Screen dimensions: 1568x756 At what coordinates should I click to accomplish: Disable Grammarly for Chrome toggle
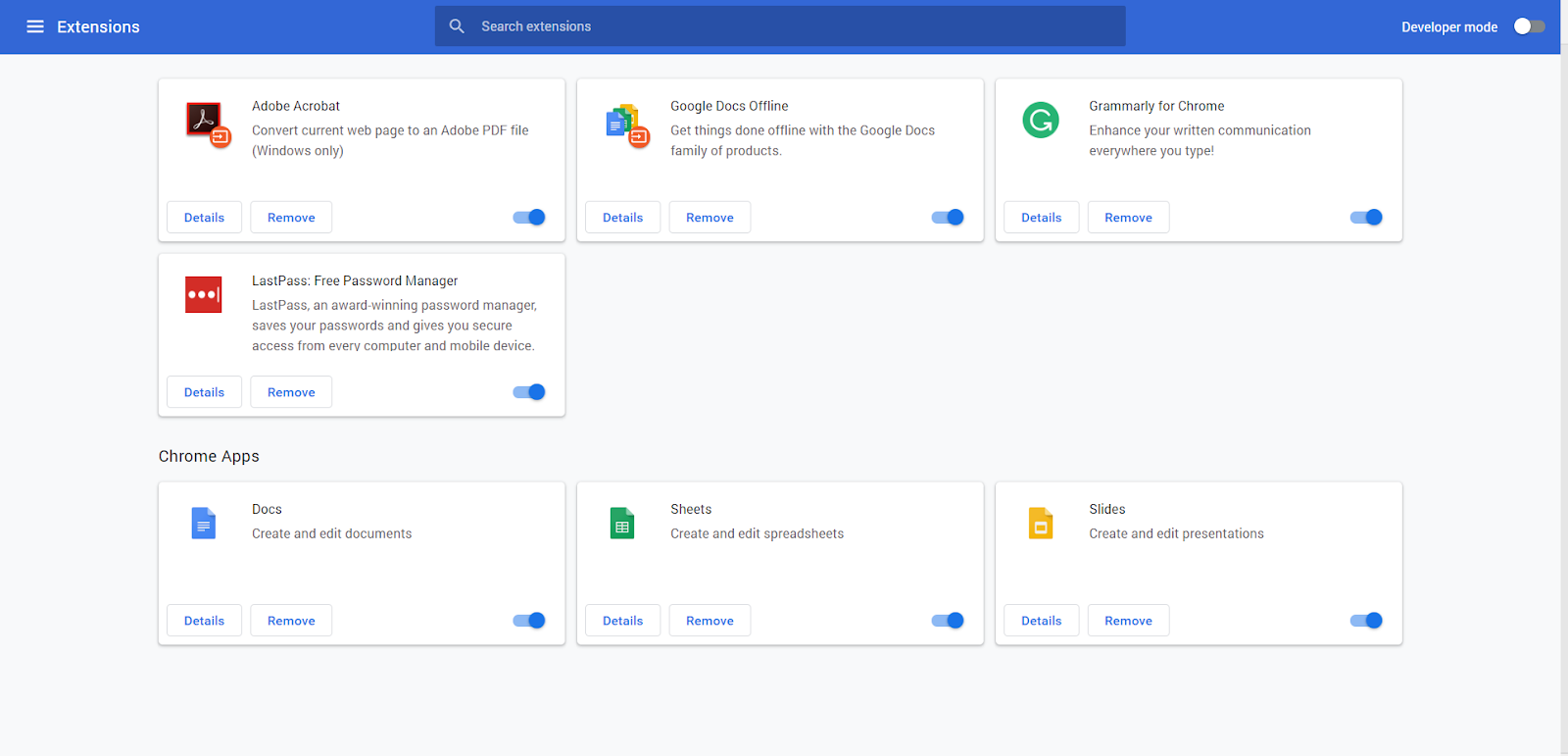pos(1366,218)
